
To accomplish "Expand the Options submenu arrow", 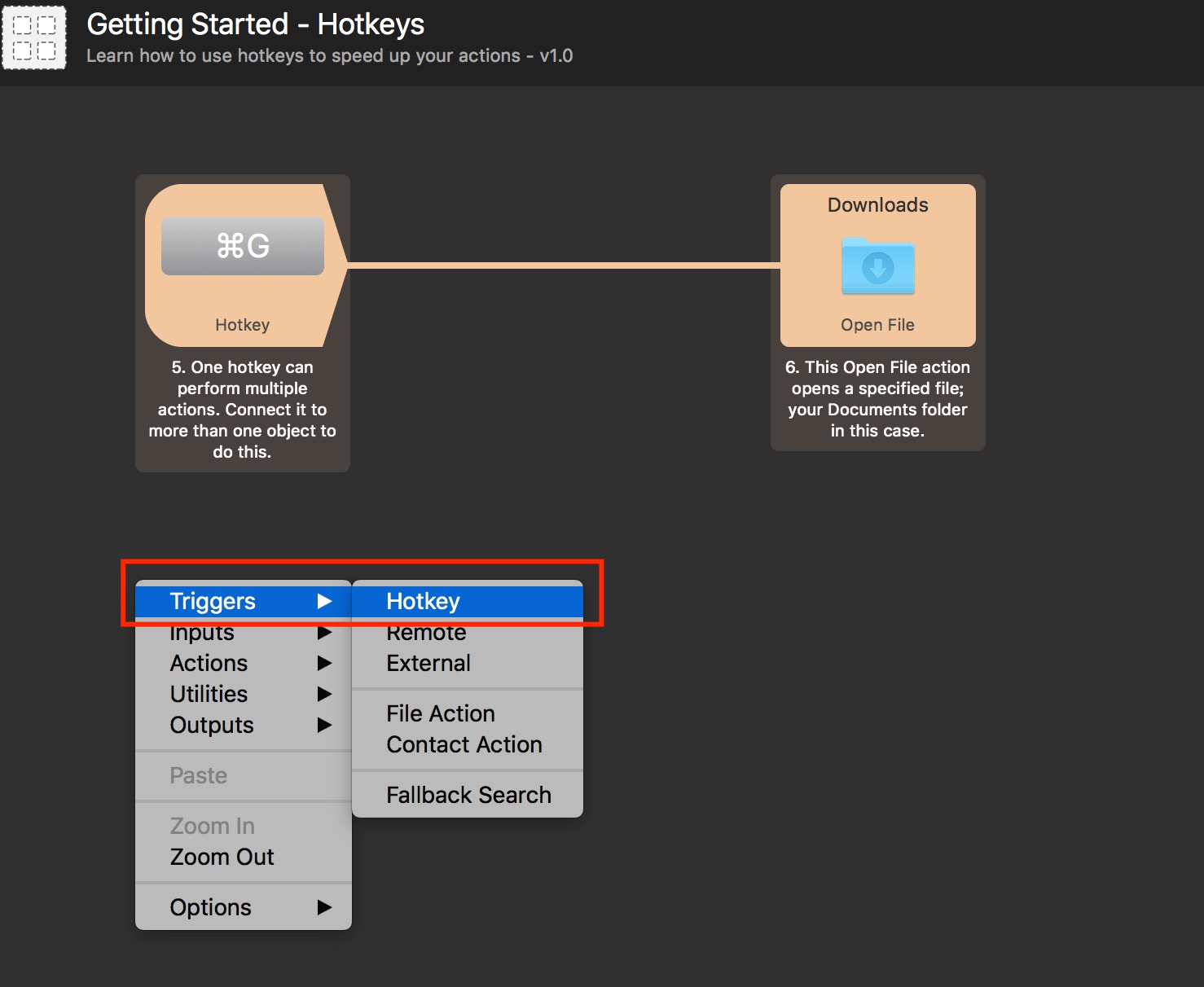I will click(x=324, y=907).
